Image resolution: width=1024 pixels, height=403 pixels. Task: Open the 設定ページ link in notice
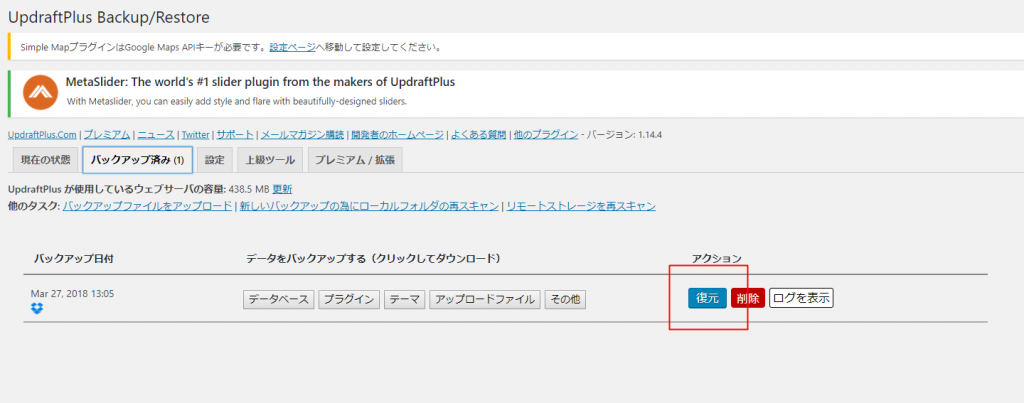pos(293,47)
